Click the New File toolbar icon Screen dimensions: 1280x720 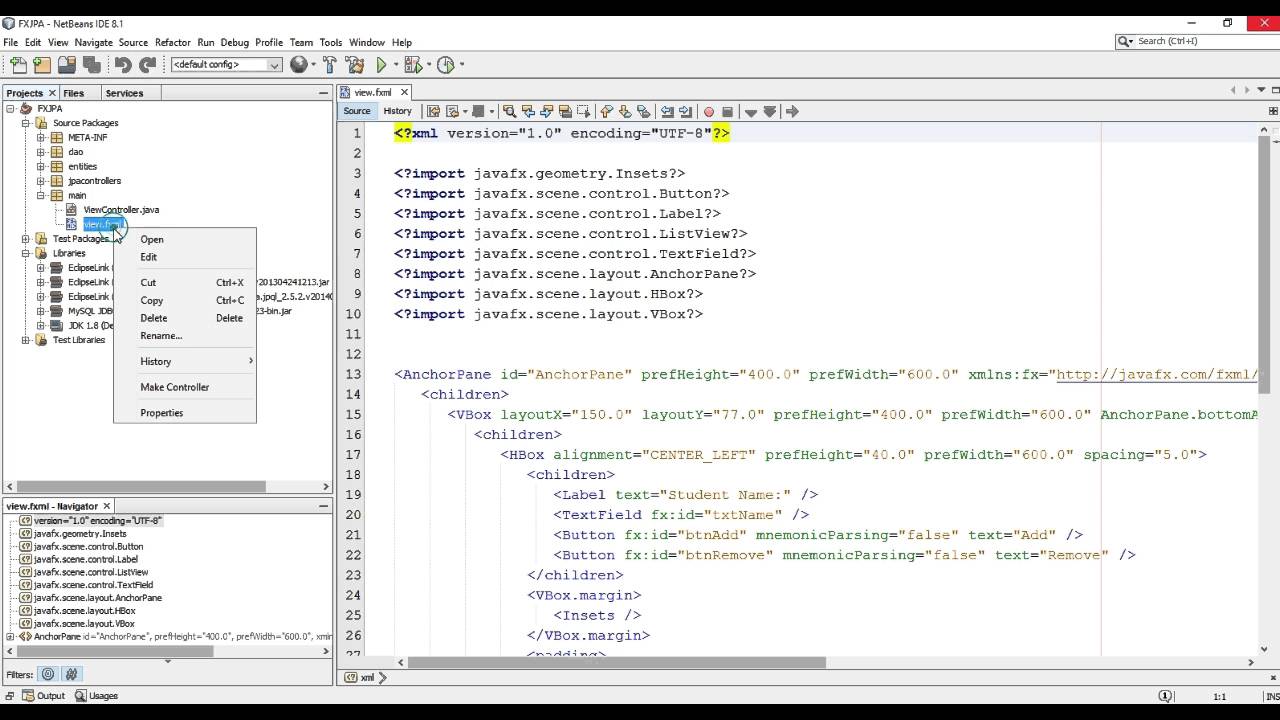click(x=18, y=64)
